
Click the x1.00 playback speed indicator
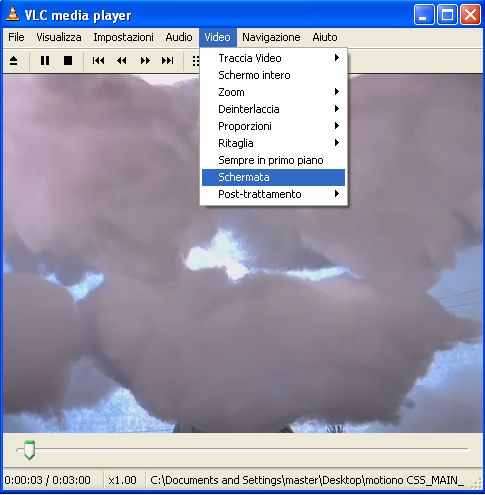(x=122, y=480)
